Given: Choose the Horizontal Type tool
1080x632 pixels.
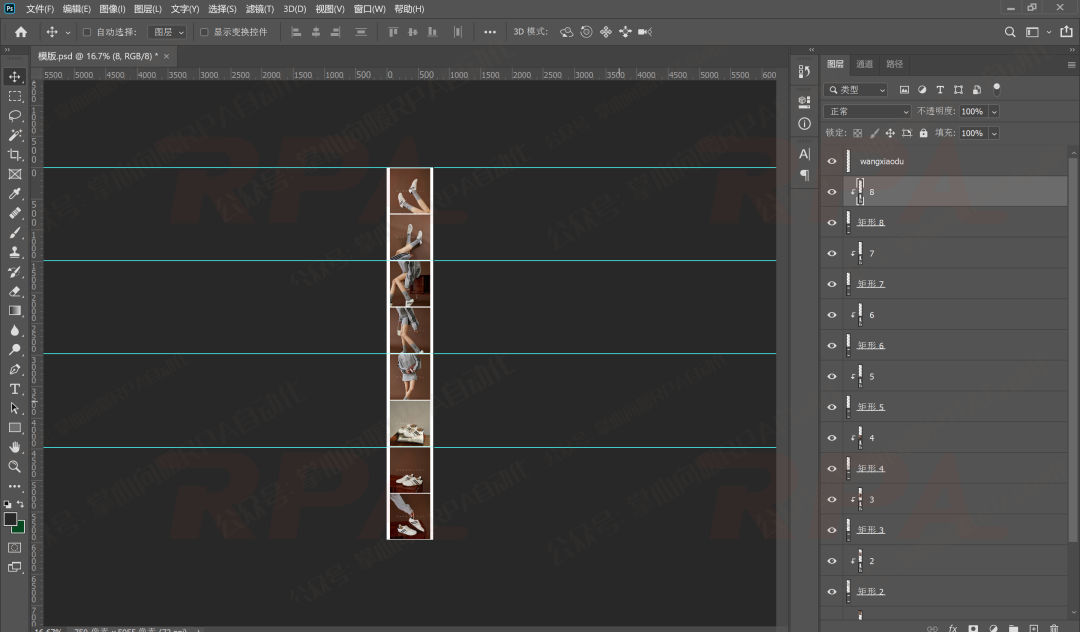Looking at the screenshot, I should point(15,389).
